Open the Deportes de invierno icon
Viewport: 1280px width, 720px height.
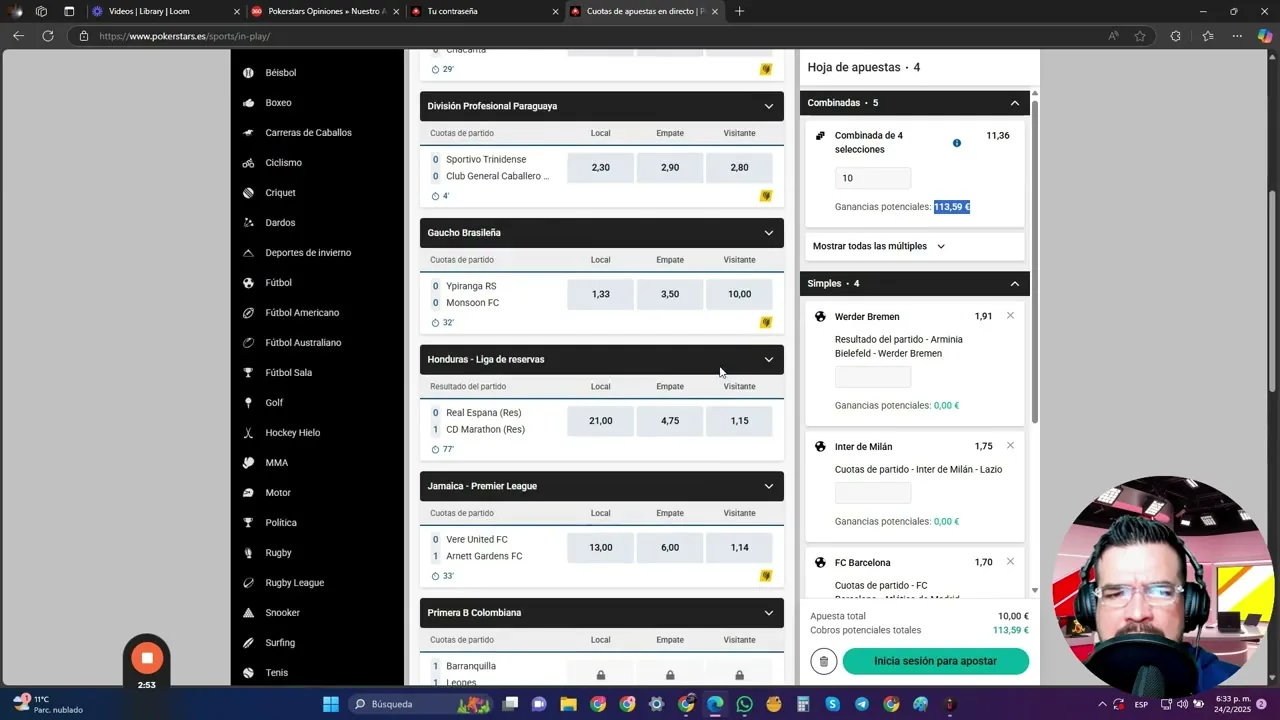pos(248,253)
